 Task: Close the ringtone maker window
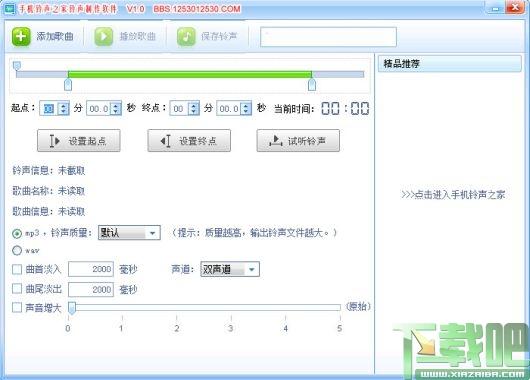515,7
